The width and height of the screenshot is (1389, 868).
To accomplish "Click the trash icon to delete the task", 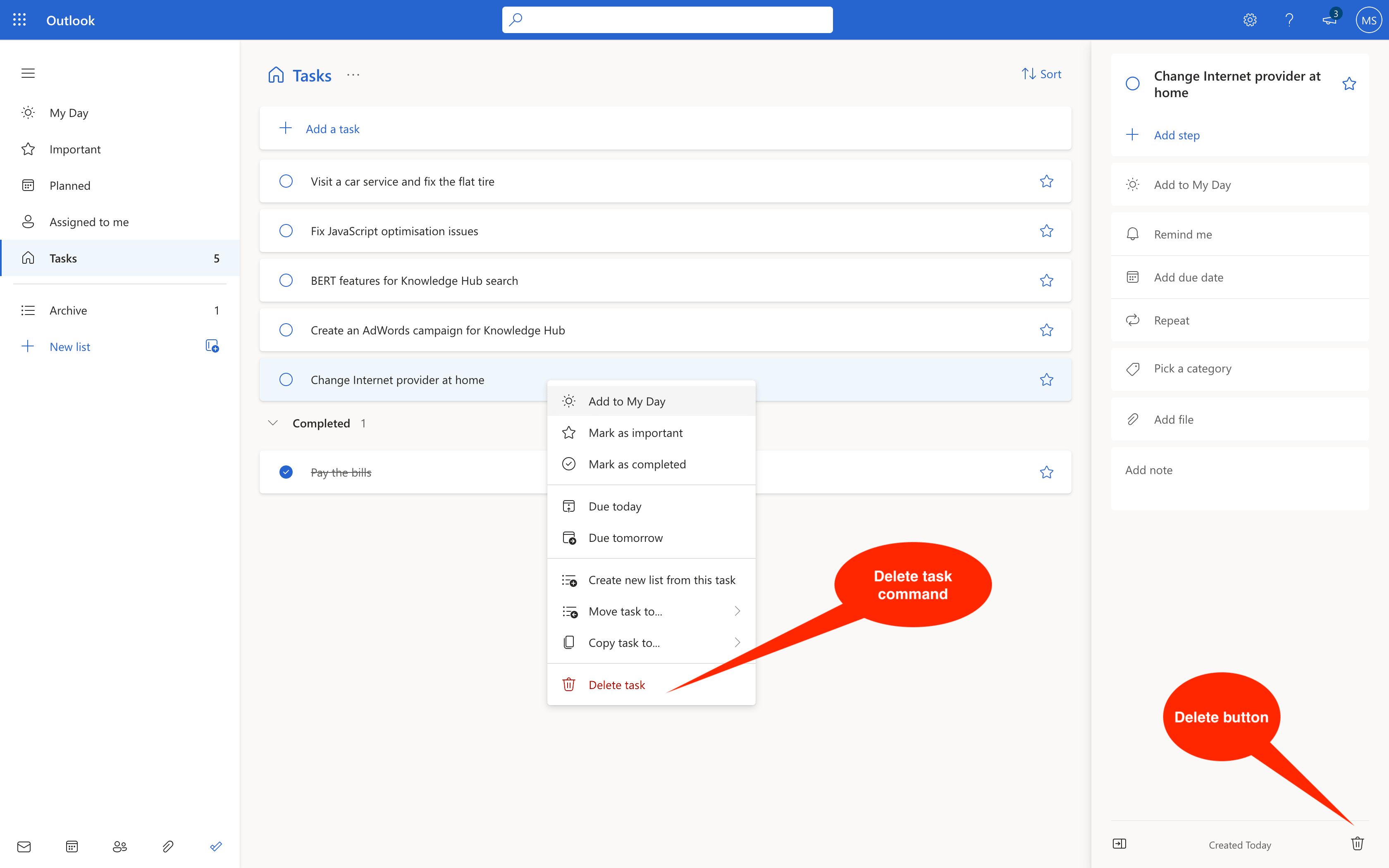I will [1357, 843].
